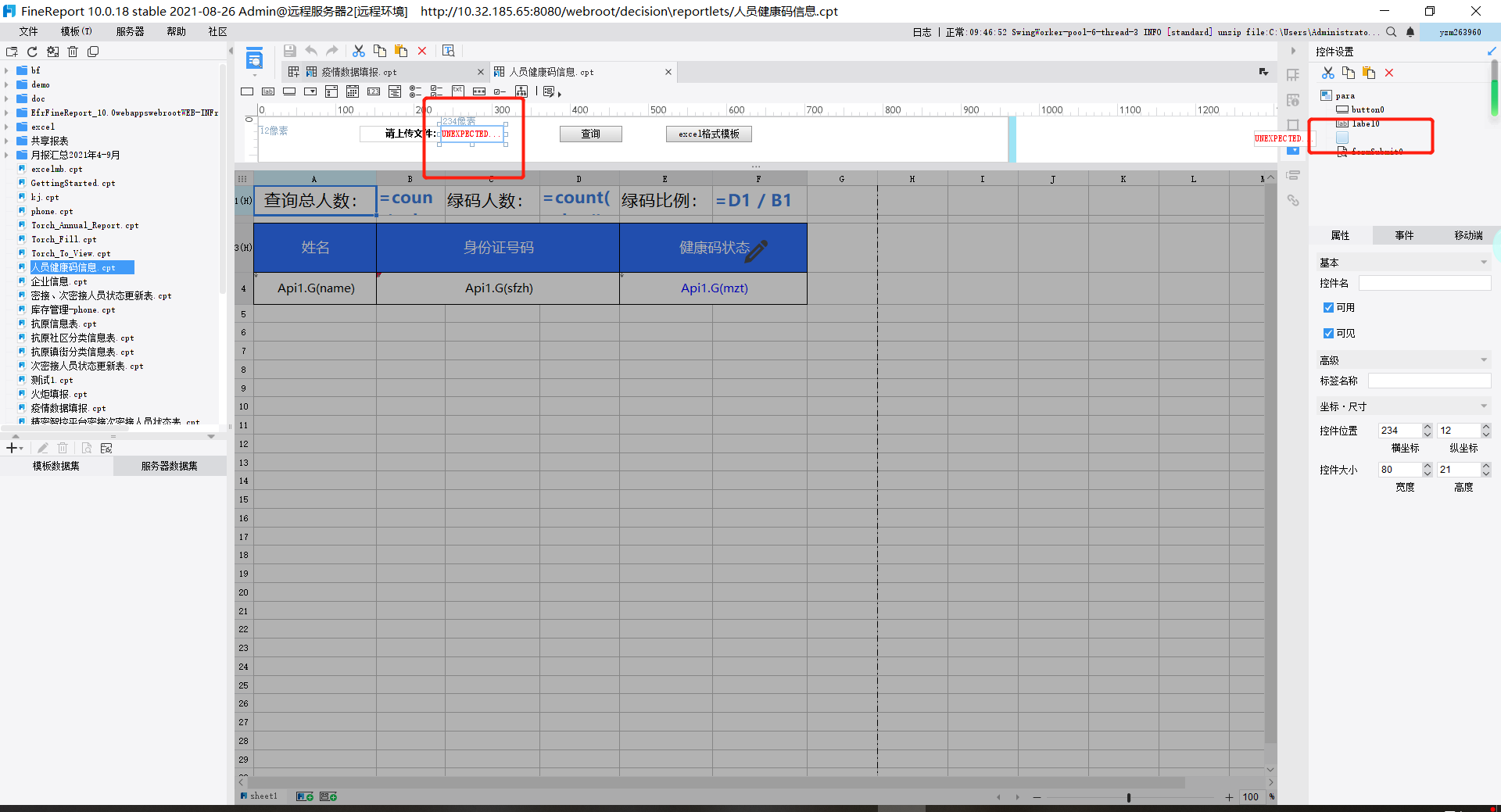Click red delete X in widget settings panel
Viewport: 1501px width, 812px height.
[x=1389, y=73]
